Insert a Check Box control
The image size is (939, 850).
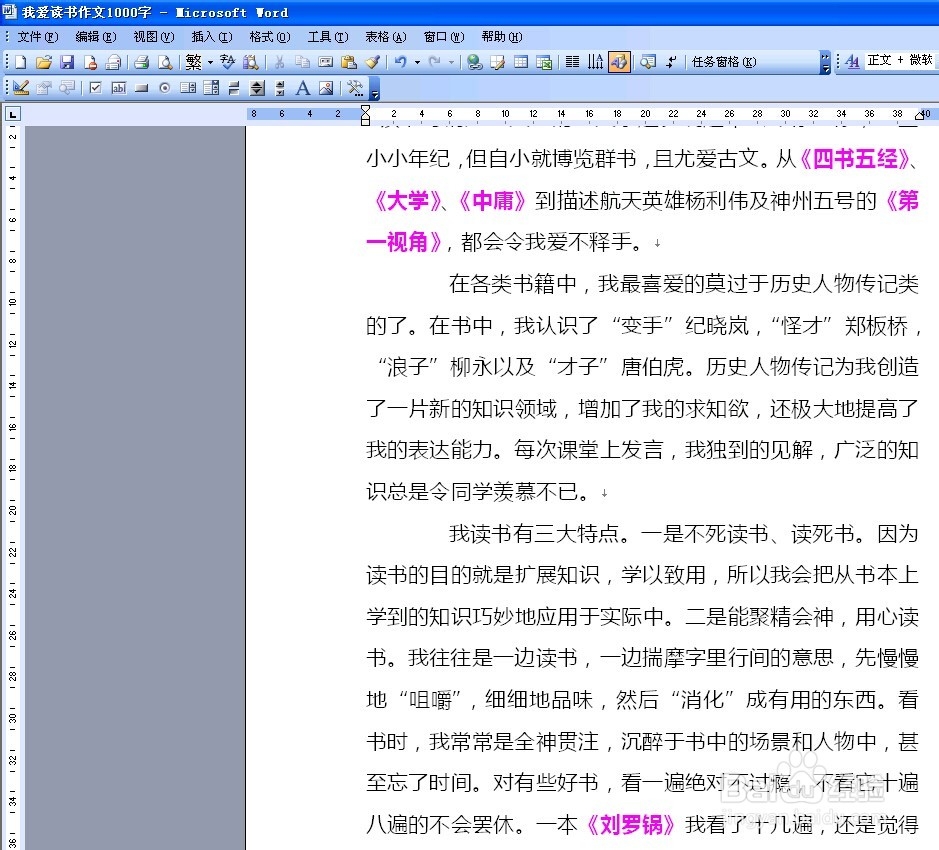[x=95, y=88]
